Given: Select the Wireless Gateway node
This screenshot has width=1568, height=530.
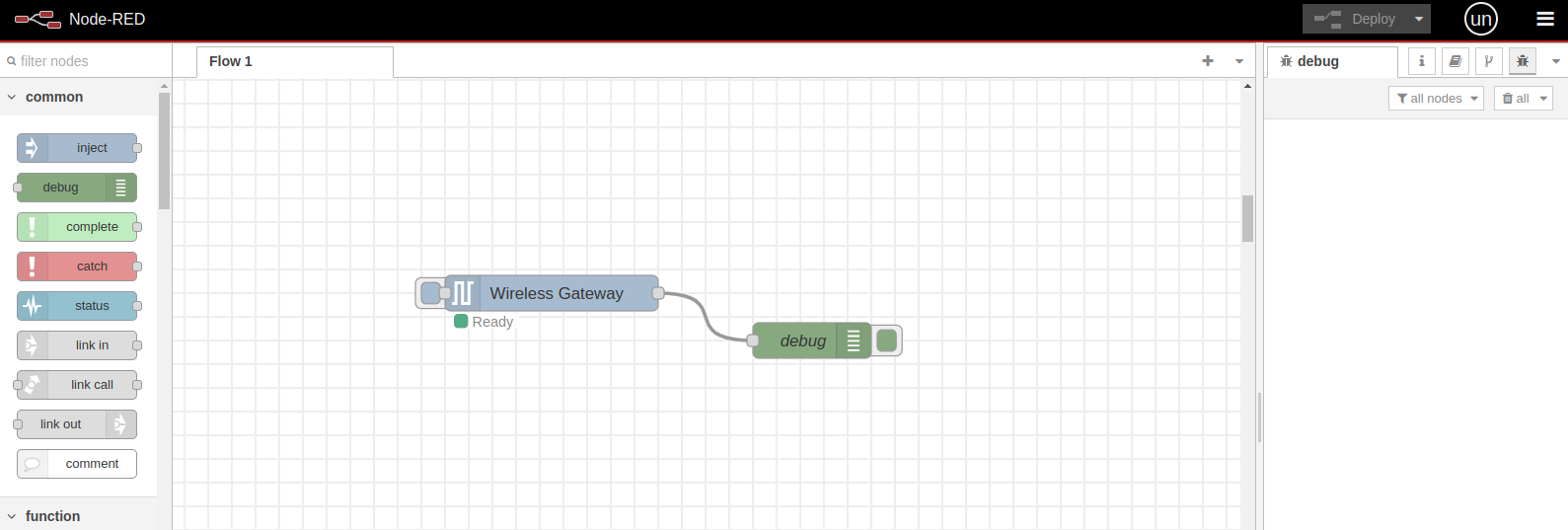Looking at the screenshot, I should point(552,293).
